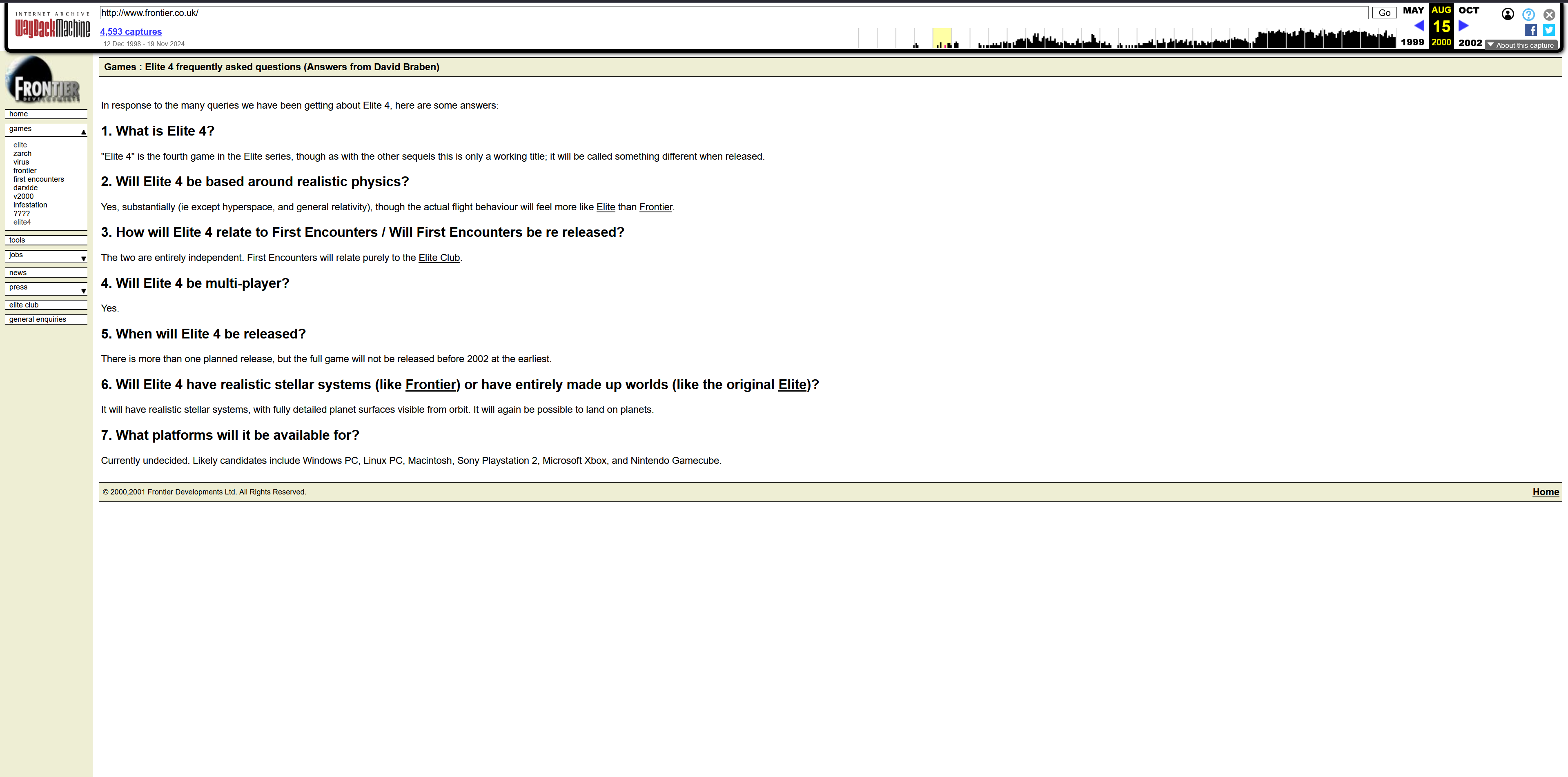Click the Home link in footer
Image resolution: width=1568 pixels, height=777 pixels.
1546,492
